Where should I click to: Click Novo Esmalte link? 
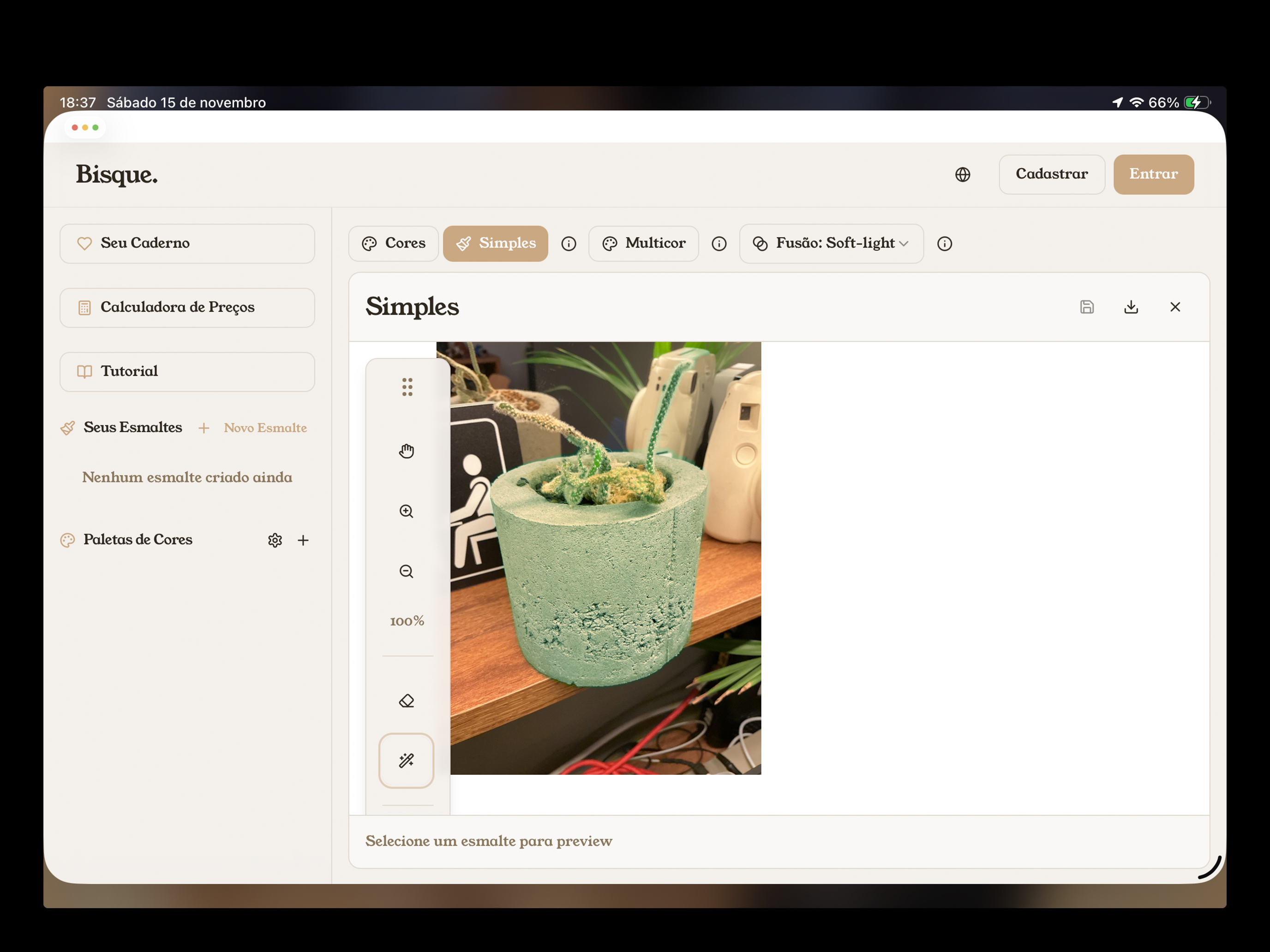point(265,428)
